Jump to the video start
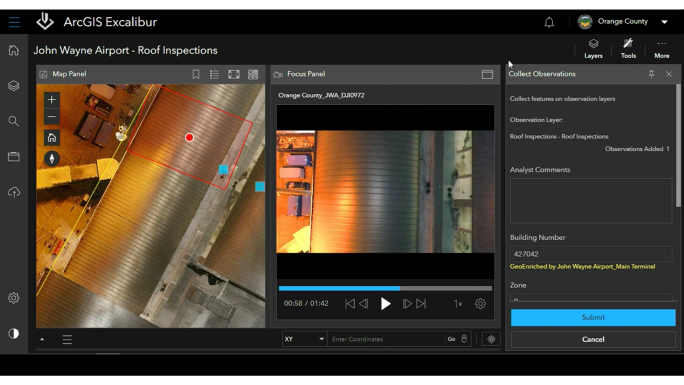684x385 pixels. click(350, 303)
